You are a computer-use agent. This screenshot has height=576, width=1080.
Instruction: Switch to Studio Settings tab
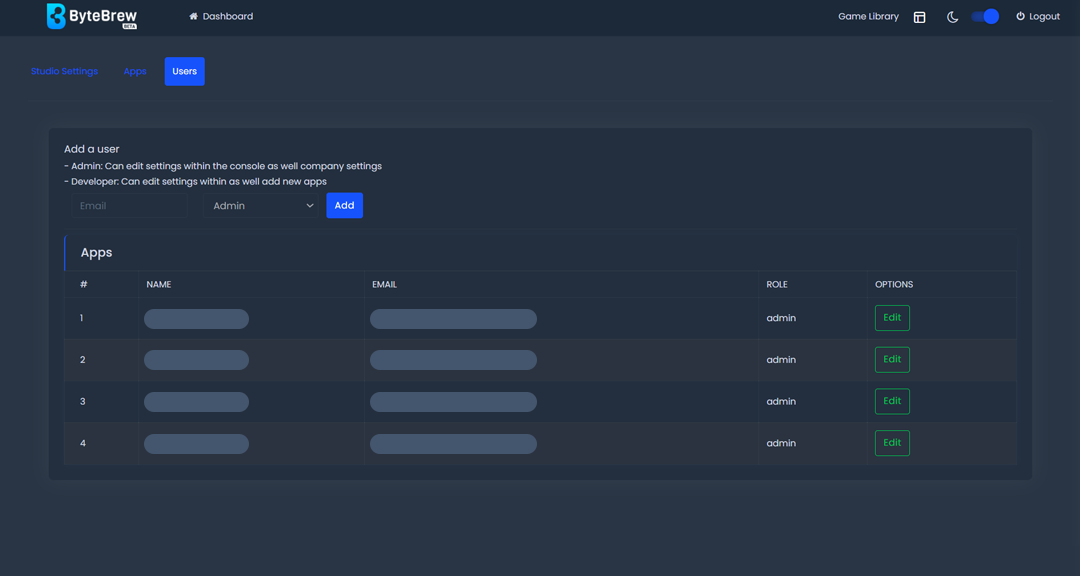64,72
